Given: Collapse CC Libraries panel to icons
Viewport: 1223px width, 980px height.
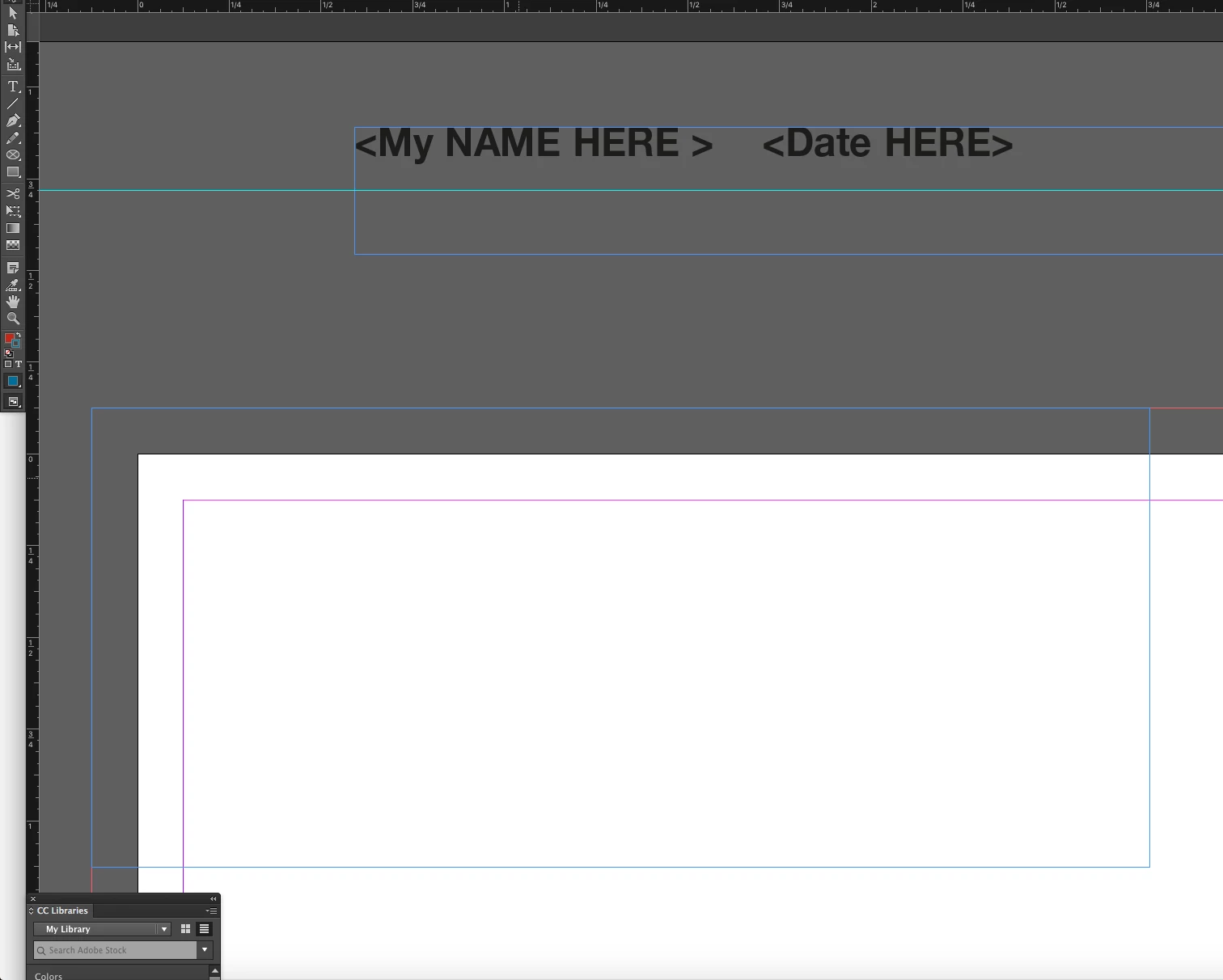Looking at the screenshot, I should coord(214,899).
